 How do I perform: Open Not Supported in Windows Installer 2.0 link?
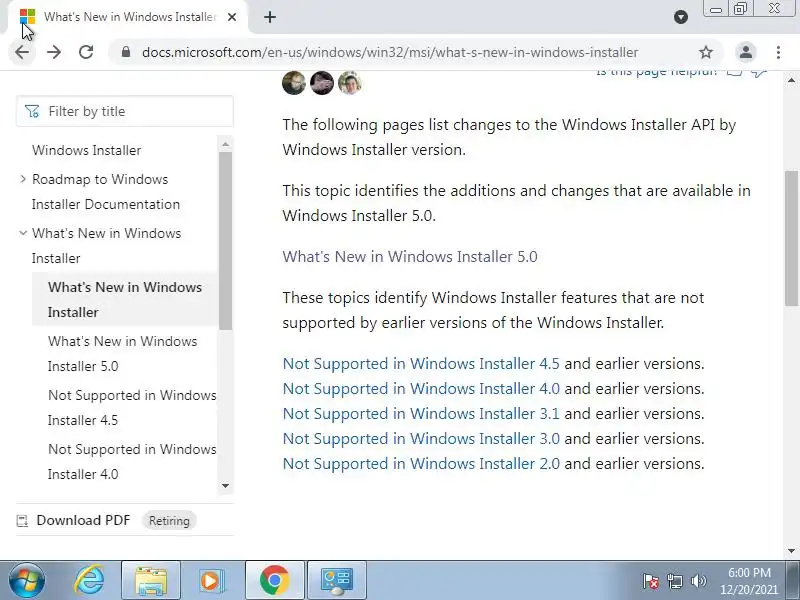click(x=421, y=464)
